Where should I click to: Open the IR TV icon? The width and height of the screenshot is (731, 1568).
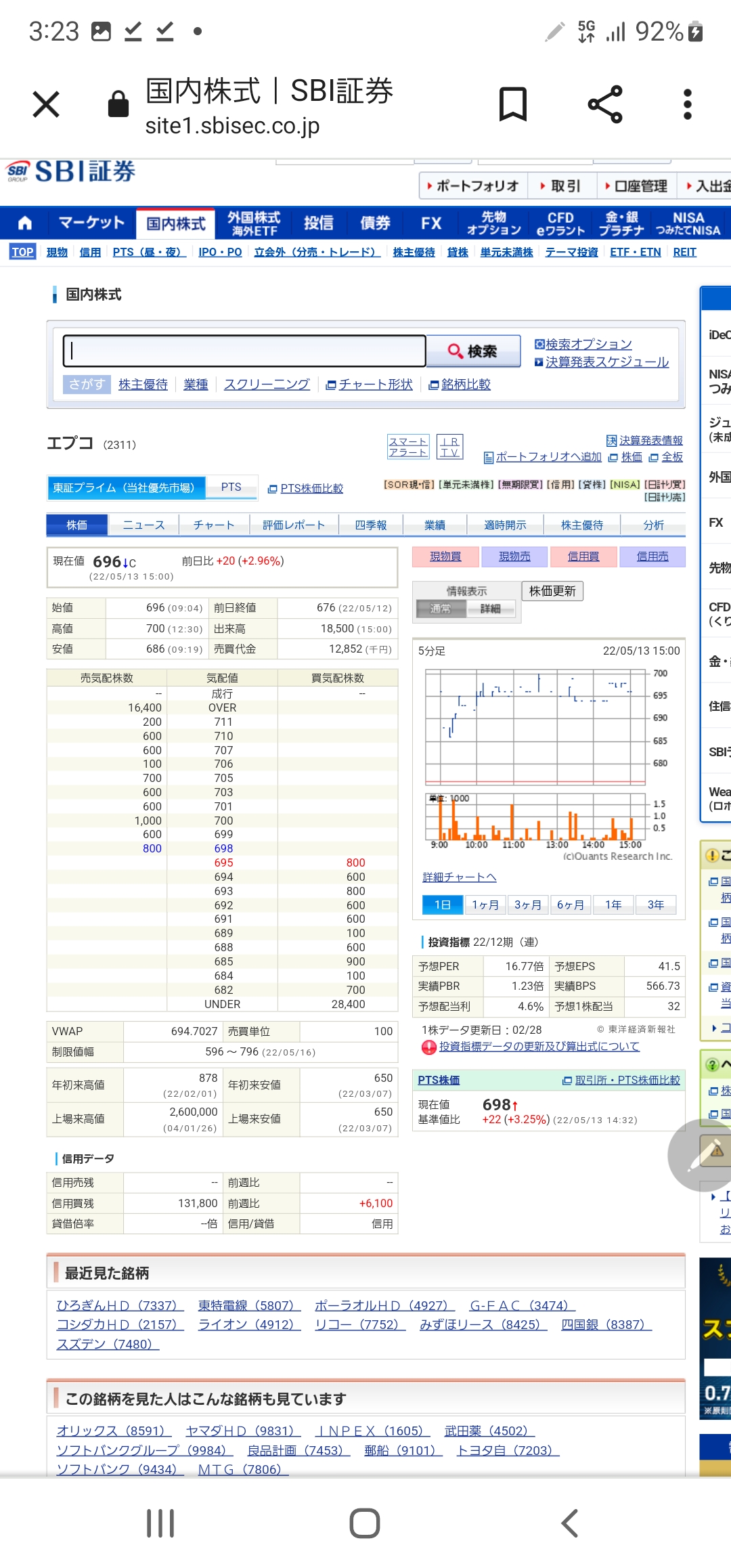[x=450, y=447]
